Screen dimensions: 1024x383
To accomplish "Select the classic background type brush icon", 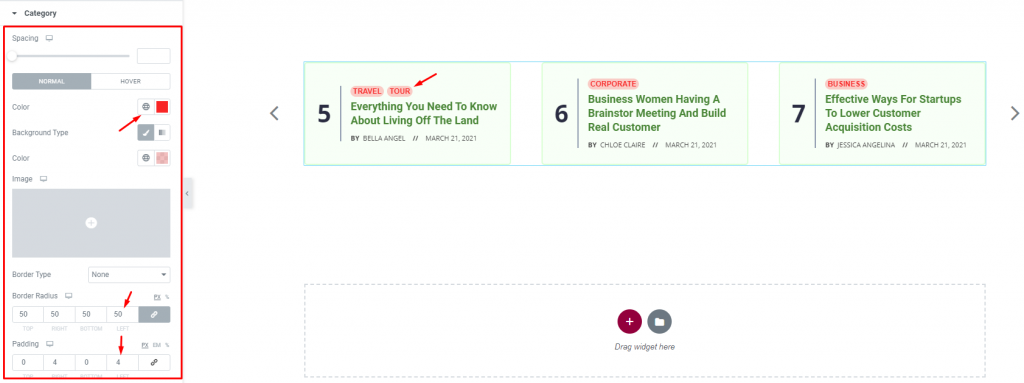I will tap(146, 133).
